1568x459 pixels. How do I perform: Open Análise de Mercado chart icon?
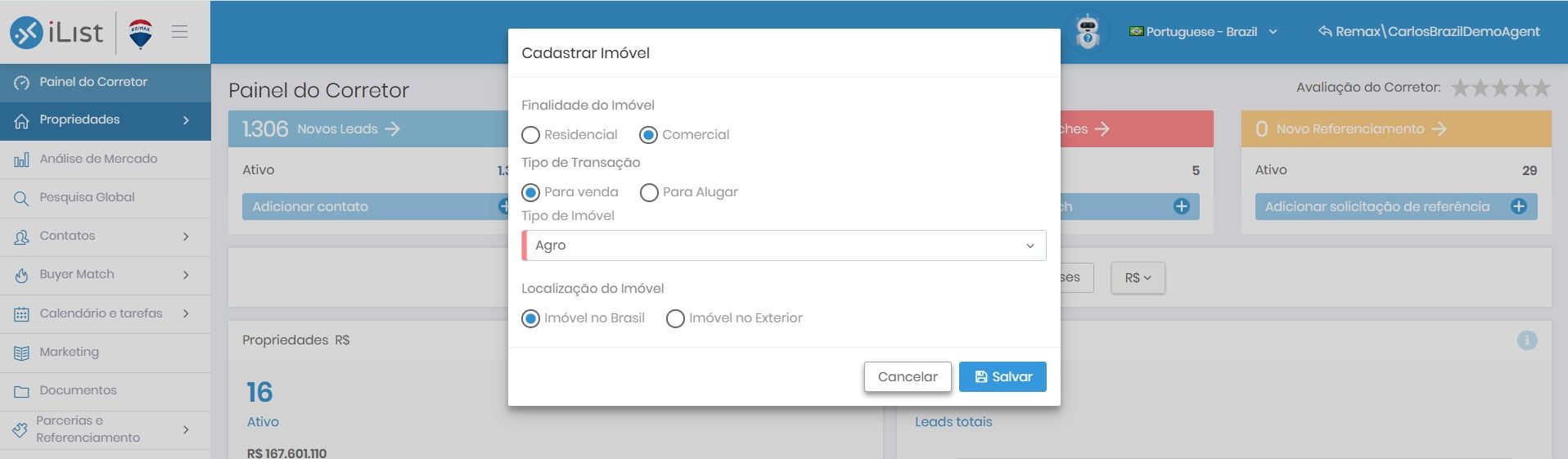21,160
